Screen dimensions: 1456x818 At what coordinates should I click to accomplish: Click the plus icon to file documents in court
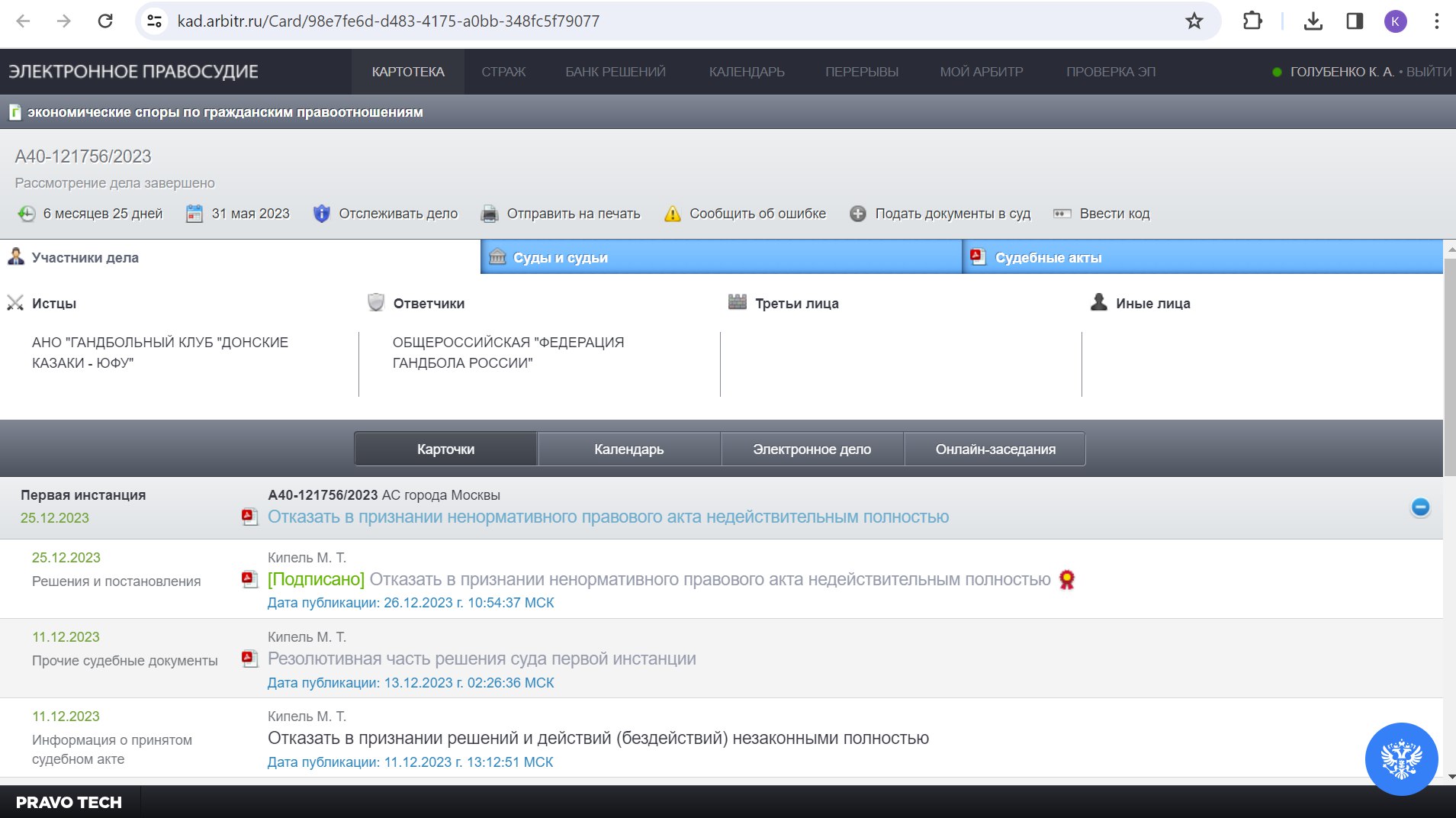coord(858,214)
